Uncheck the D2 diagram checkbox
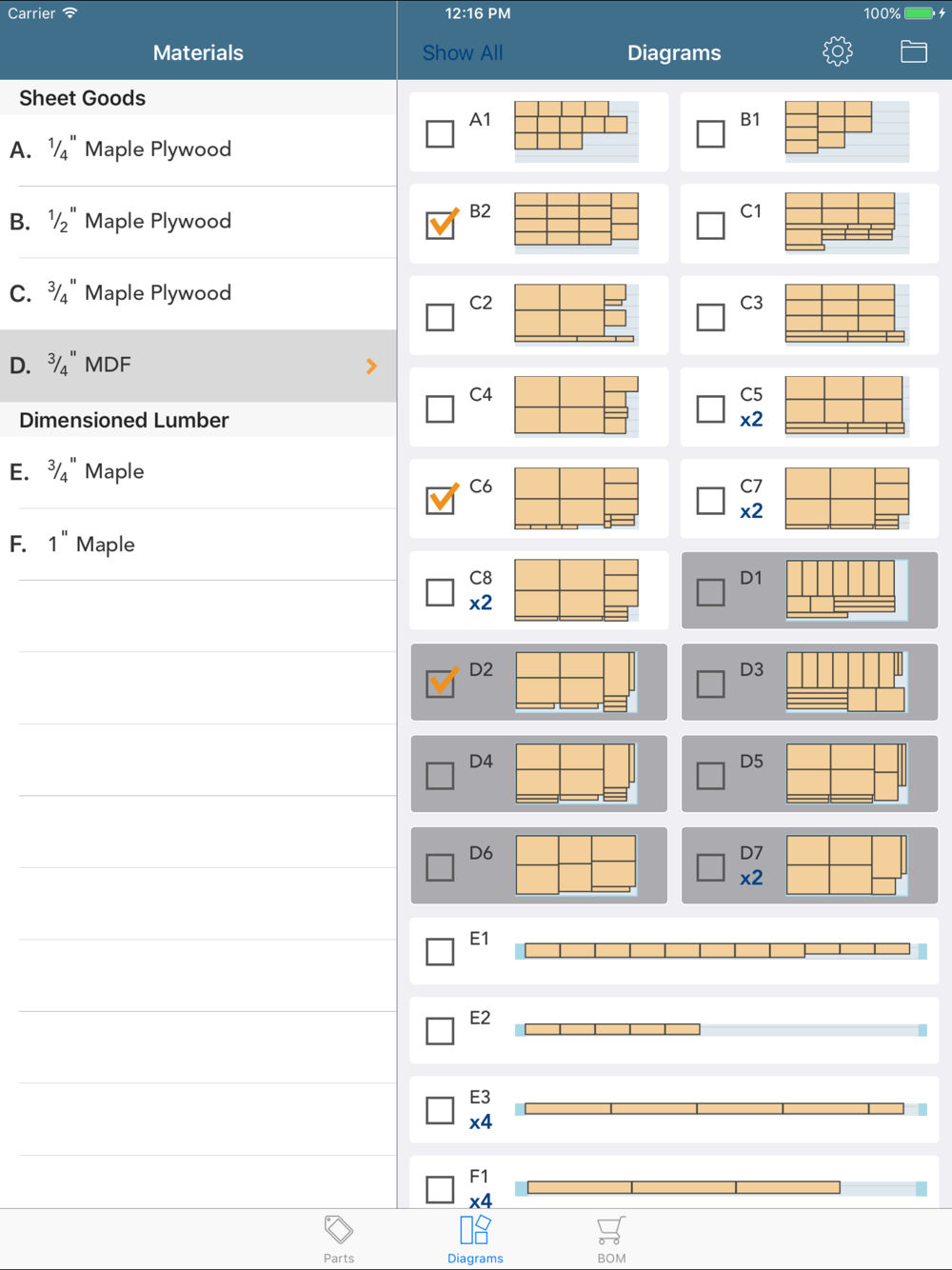Screen dimensions: 952x1270 pyautogui.click(x=440, y=683)
